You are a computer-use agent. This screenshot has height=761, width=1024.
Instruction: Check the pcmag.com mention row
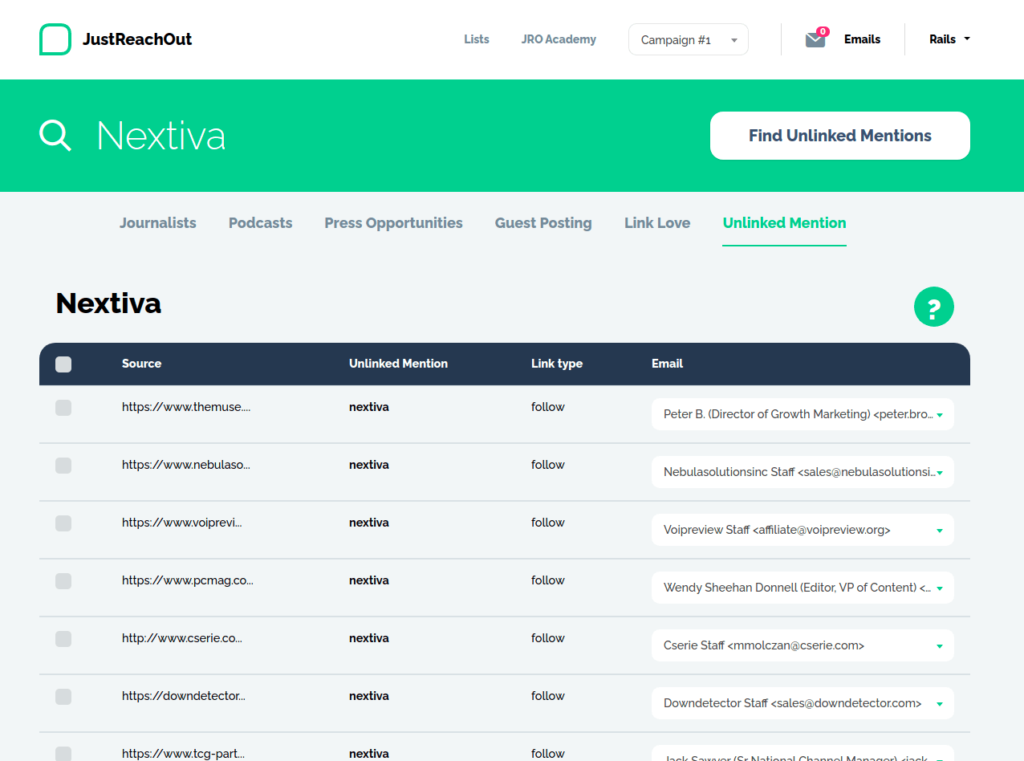tap(63, 581)
